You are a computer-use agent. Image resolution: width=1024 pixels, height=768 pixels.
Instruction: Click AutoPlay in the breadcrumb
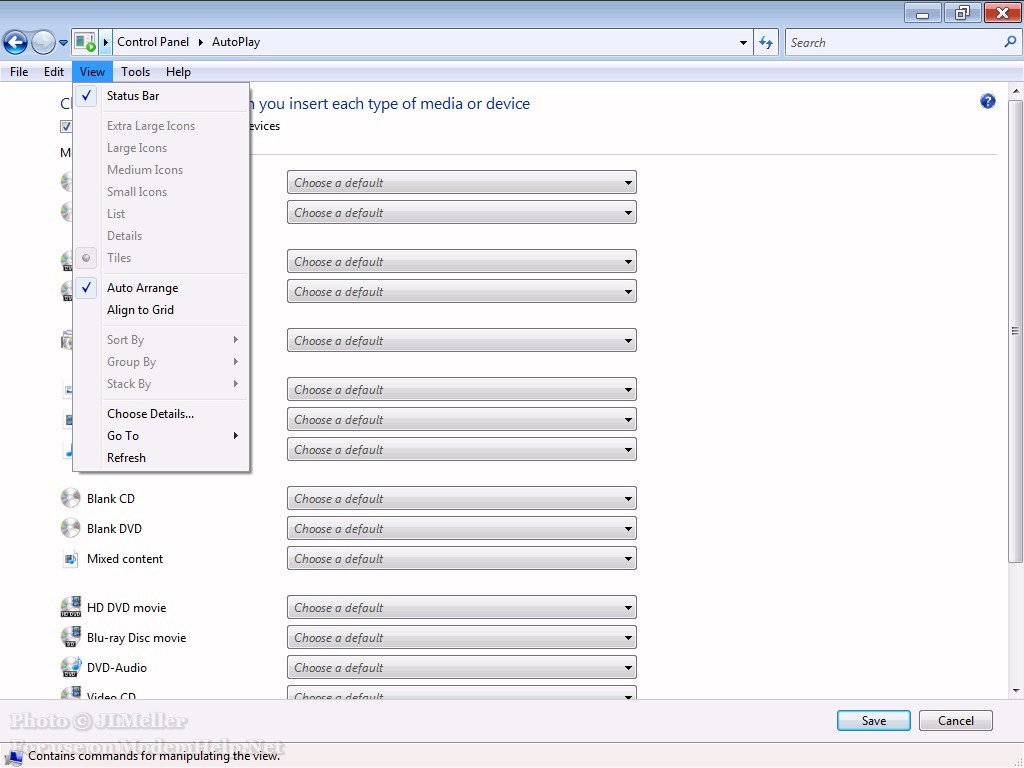(x=236, y=42)
